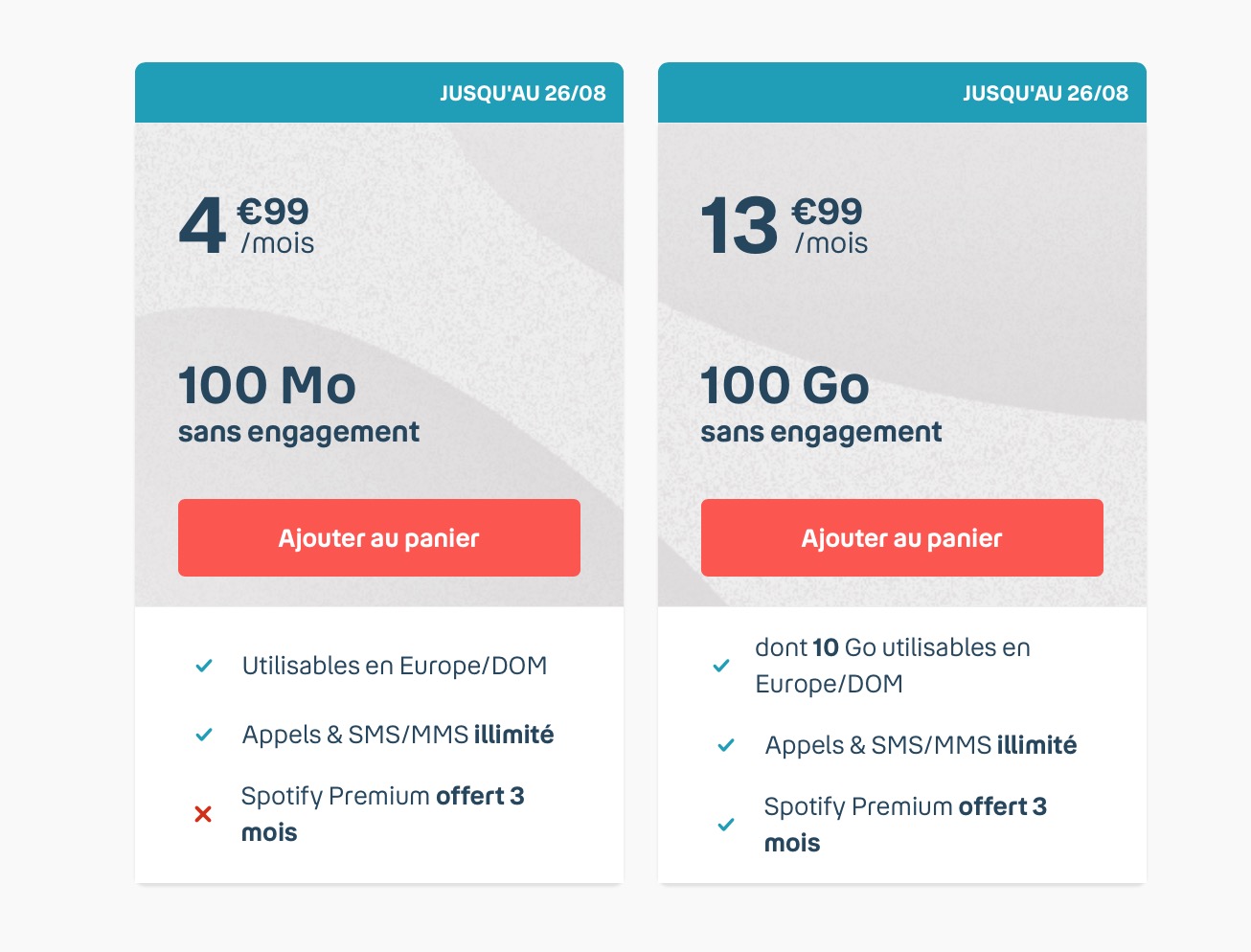This screenshot has width=1251, height=952.
Task: Click "dont 10 Go utilisables en Europe/DOM" text
Action: pos(892,666)
